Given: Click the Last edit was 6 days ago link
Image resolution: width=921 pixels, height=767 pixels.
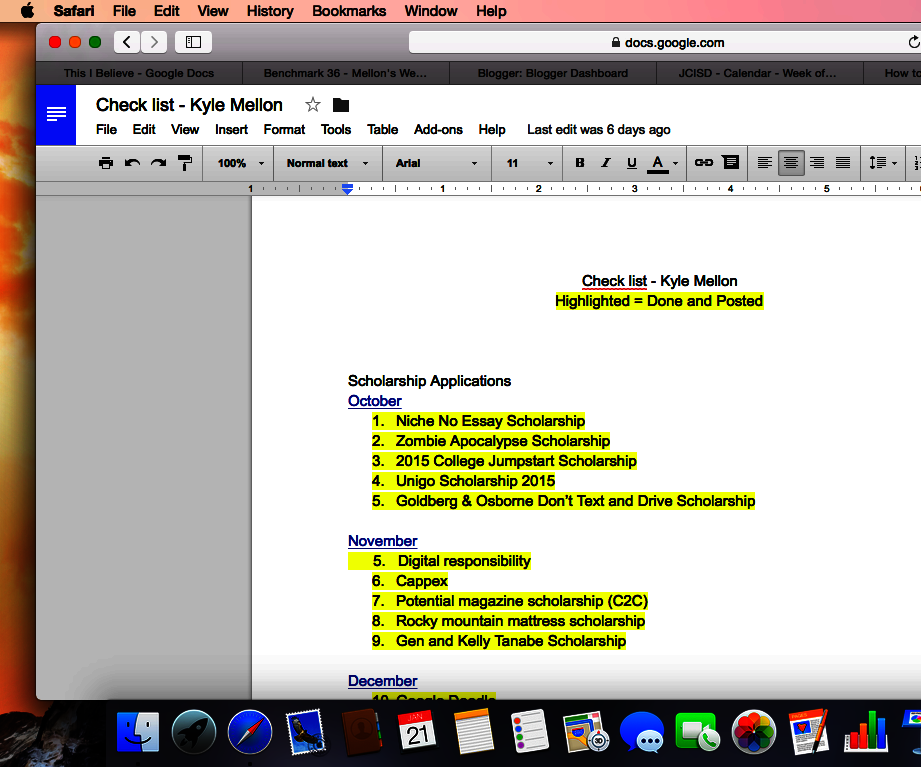Looking at the screenshot, I should pos(599,130).
